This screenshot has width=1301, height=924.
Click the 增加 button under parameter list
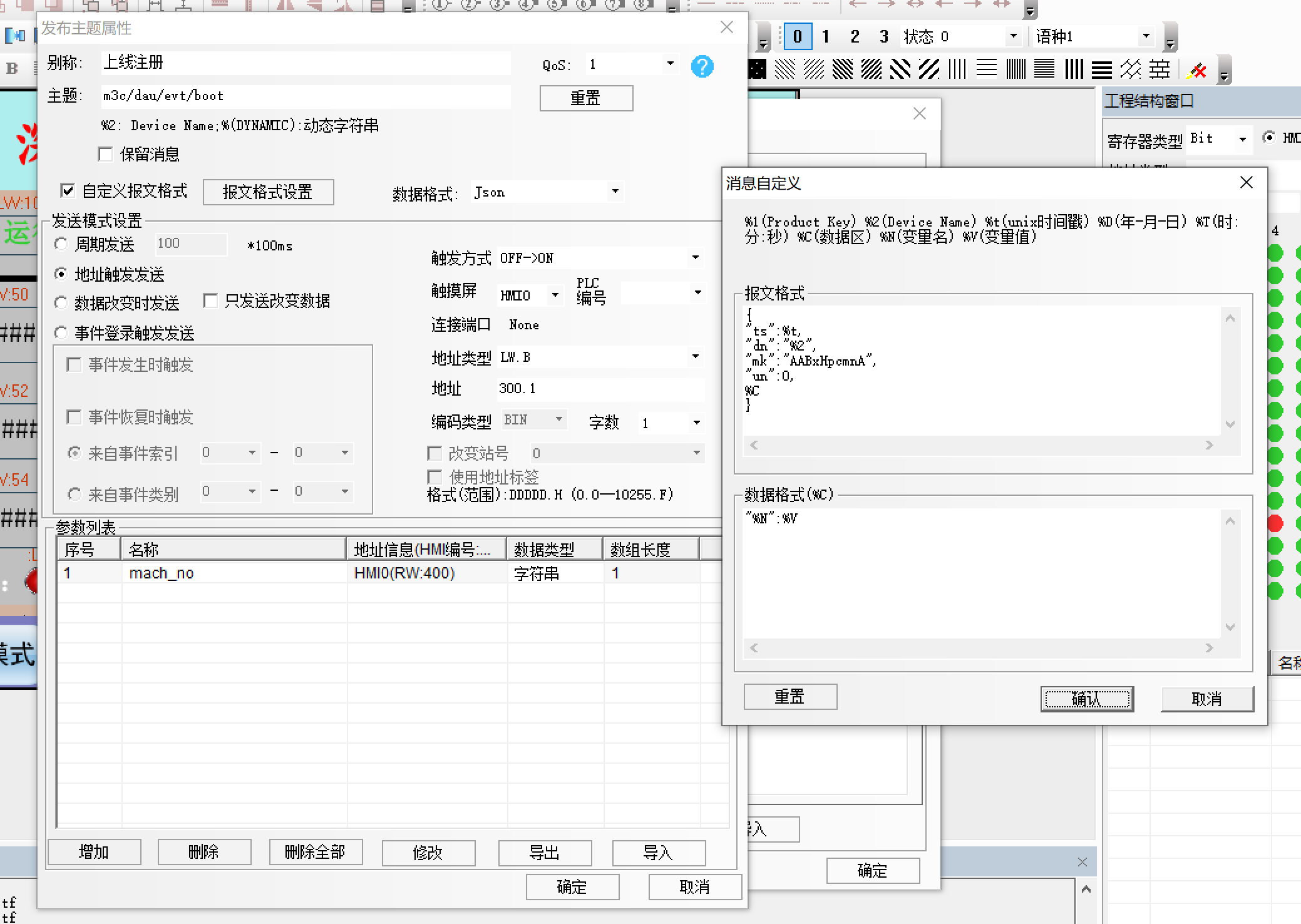click(x=94, y=852)
